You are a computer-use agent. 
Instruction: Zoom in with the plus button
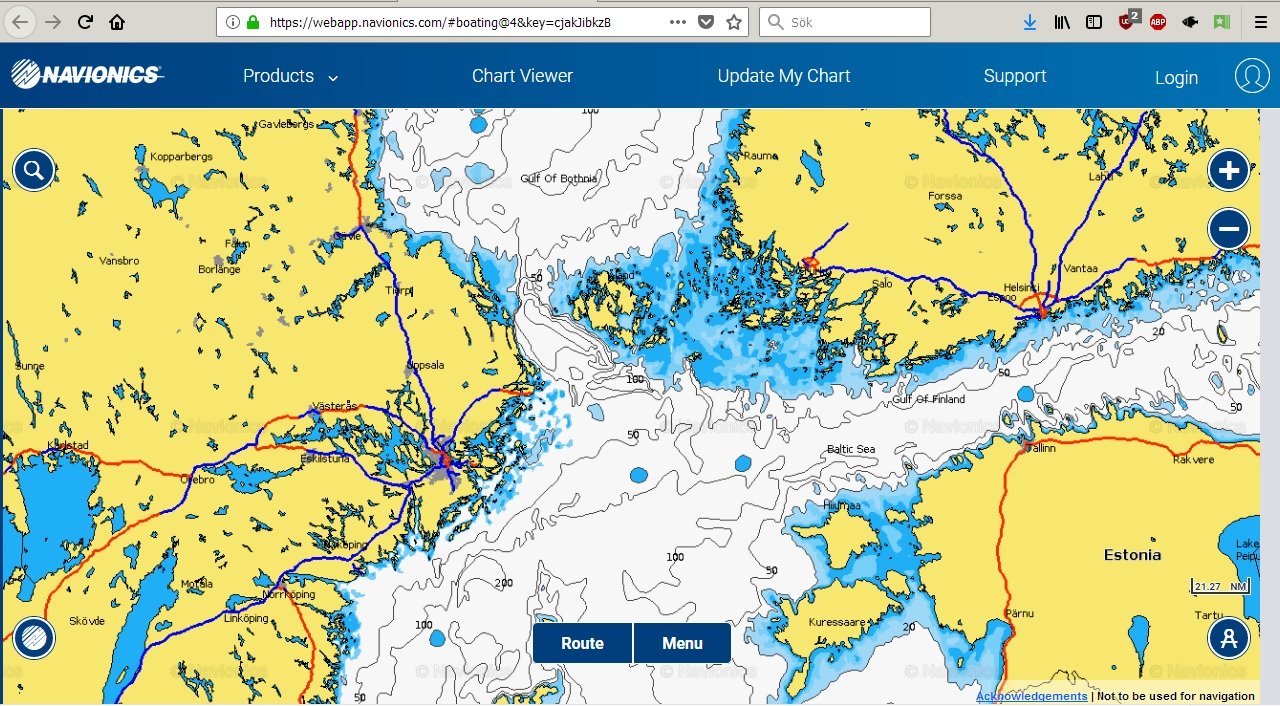point(1229,171)
